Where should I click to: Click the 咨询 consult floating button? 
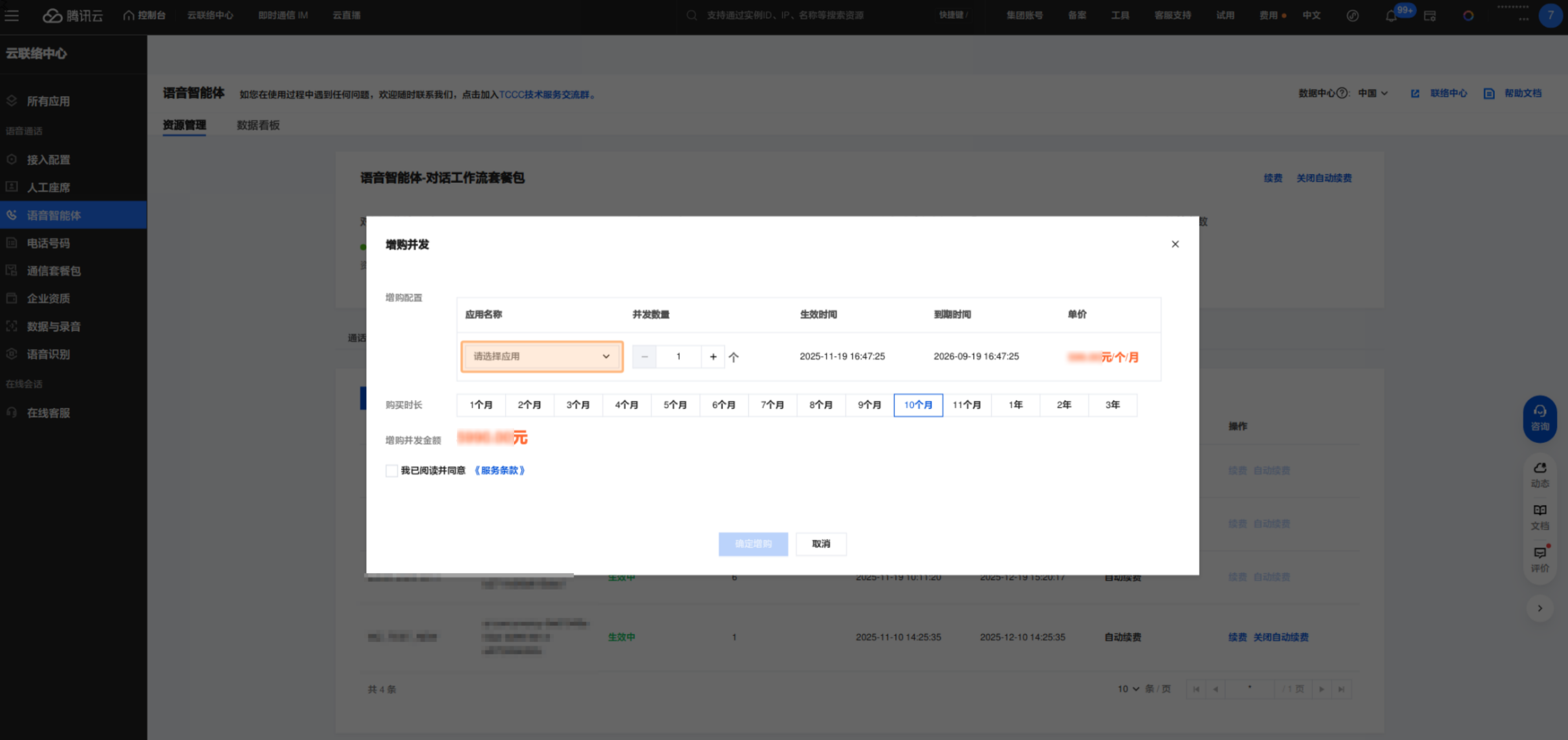(1539, 418)
